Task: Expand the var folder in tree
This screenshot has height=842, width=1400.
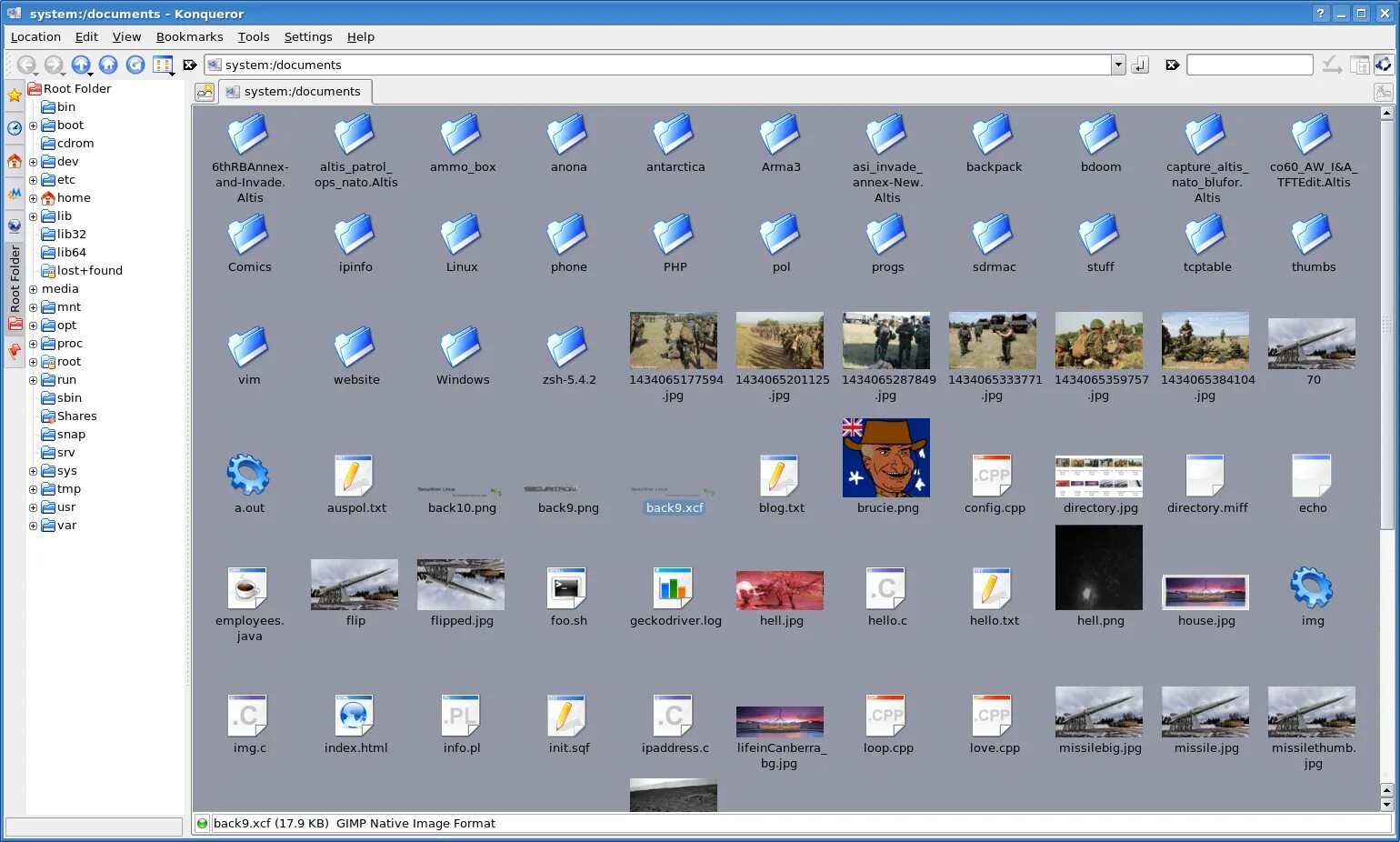Action: coord(33,526)
